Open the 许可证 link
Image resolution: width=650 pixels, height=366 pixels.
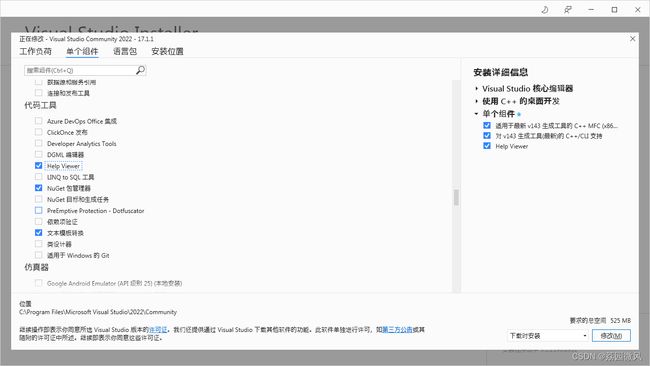click(158, 330)
